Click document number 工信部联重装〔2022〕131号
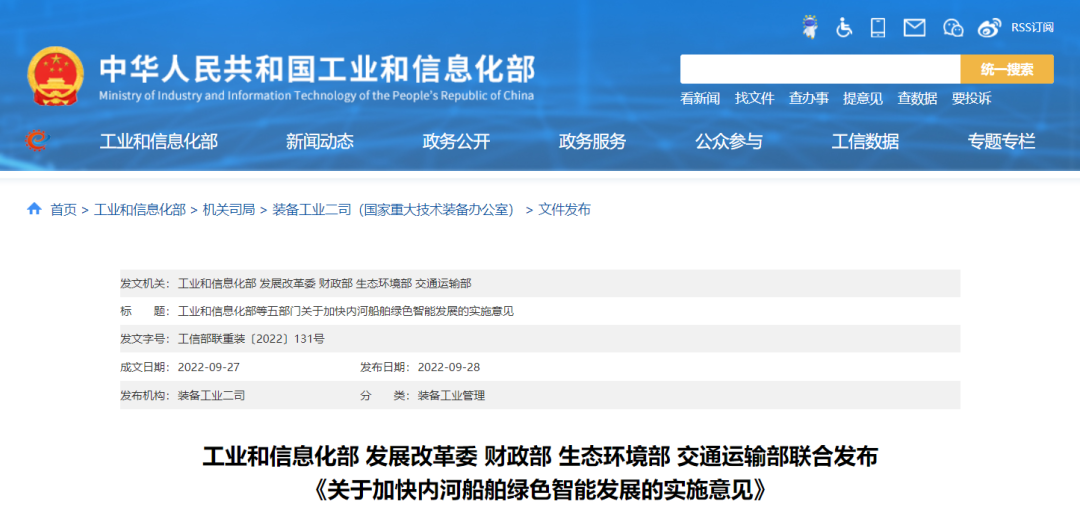This screenshot has width=1080, height=513. [x=251, y=339]
